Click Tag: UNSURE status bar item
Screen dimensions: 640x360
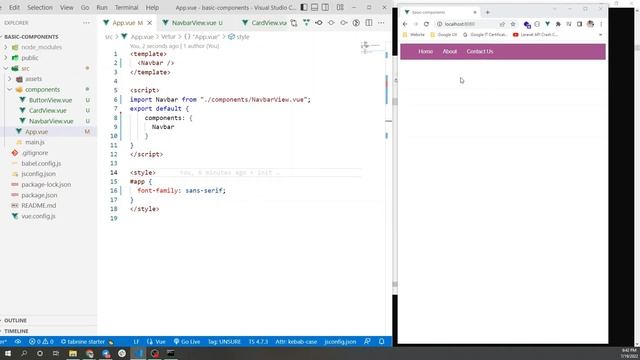(x=224, y=342)
